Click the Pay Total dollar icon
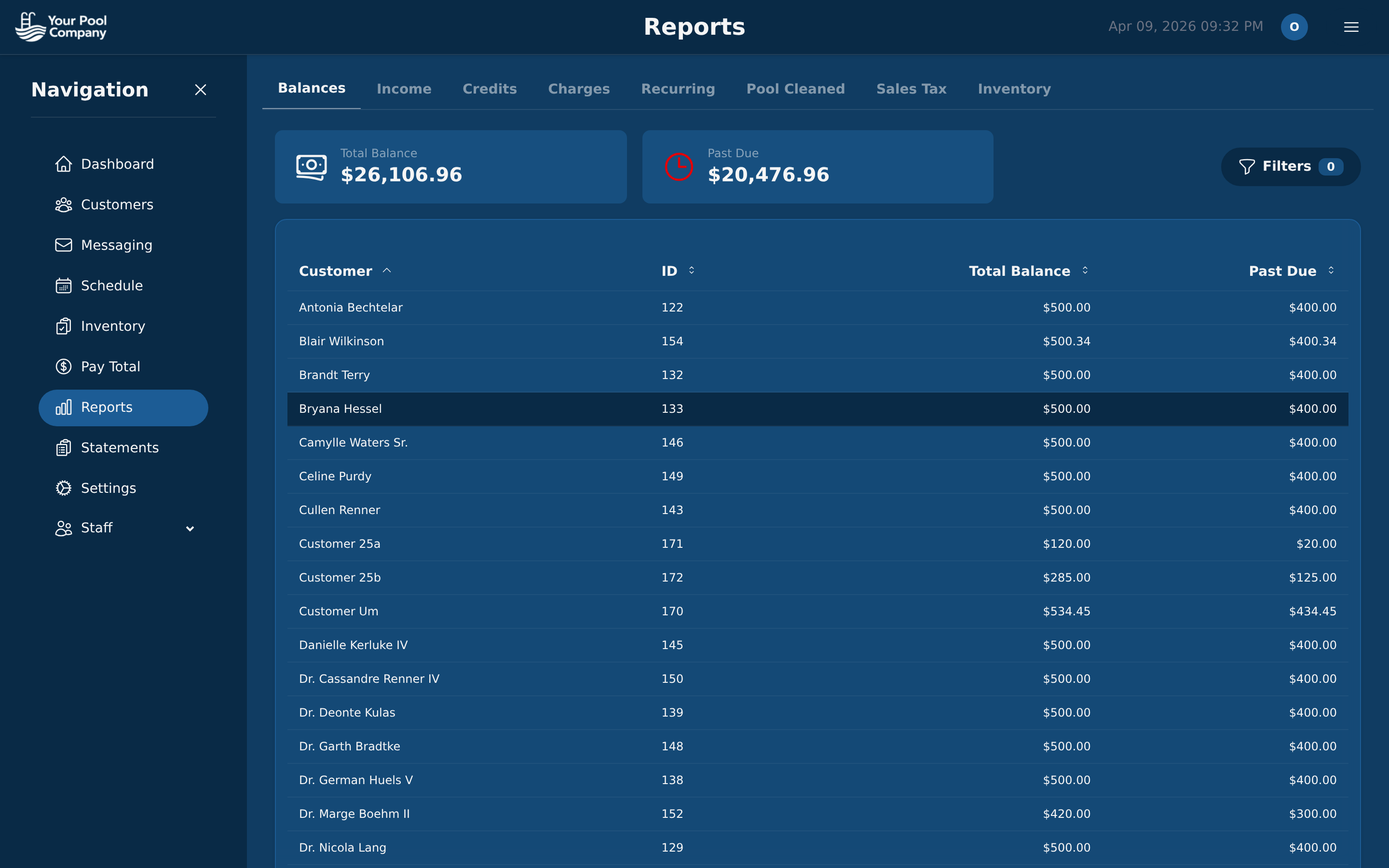The image size is (1389, 868). (x=64, y=366)
